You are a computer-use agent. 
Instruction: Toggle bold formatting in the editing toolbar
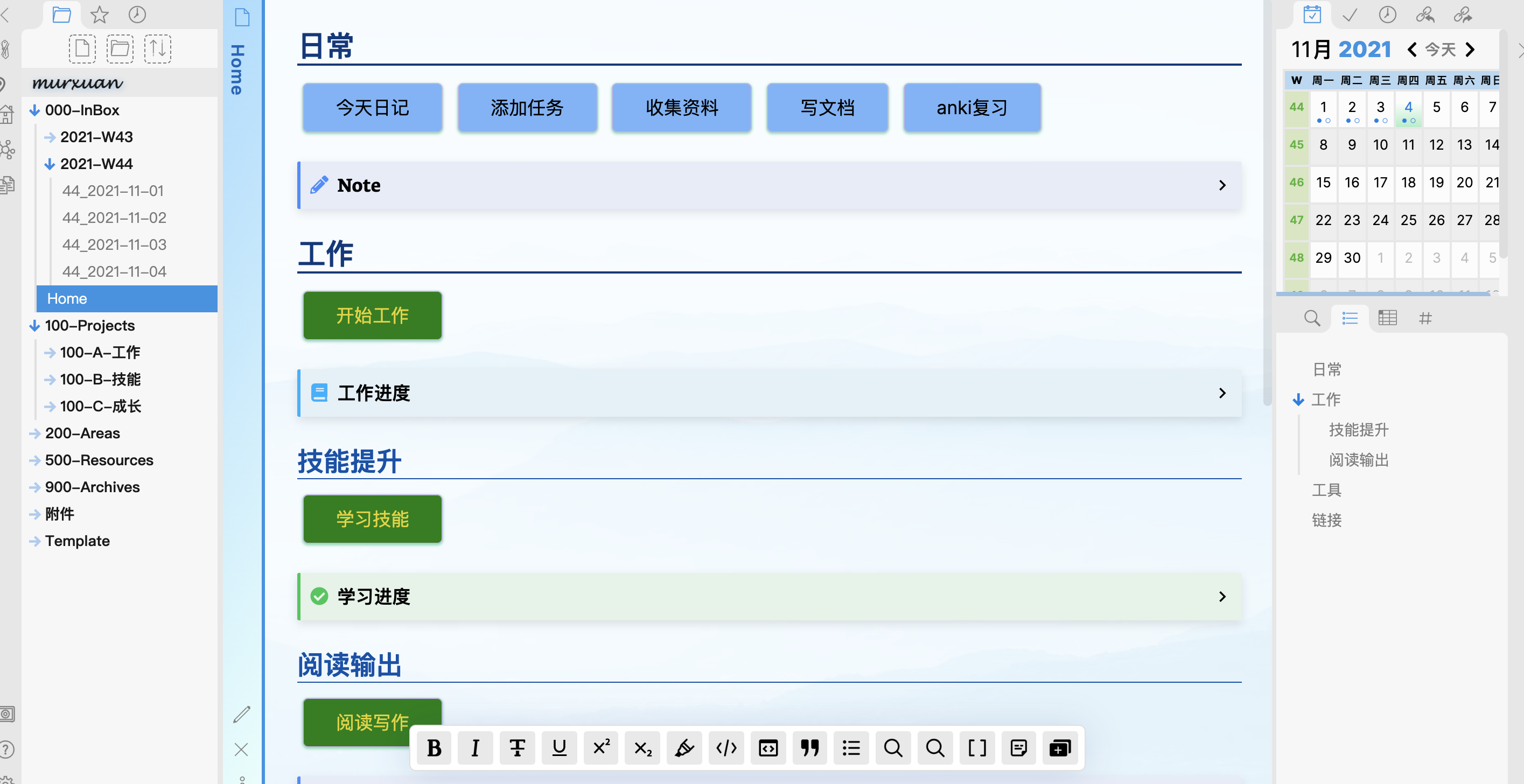pyautogui.click(x=434, y=748)
